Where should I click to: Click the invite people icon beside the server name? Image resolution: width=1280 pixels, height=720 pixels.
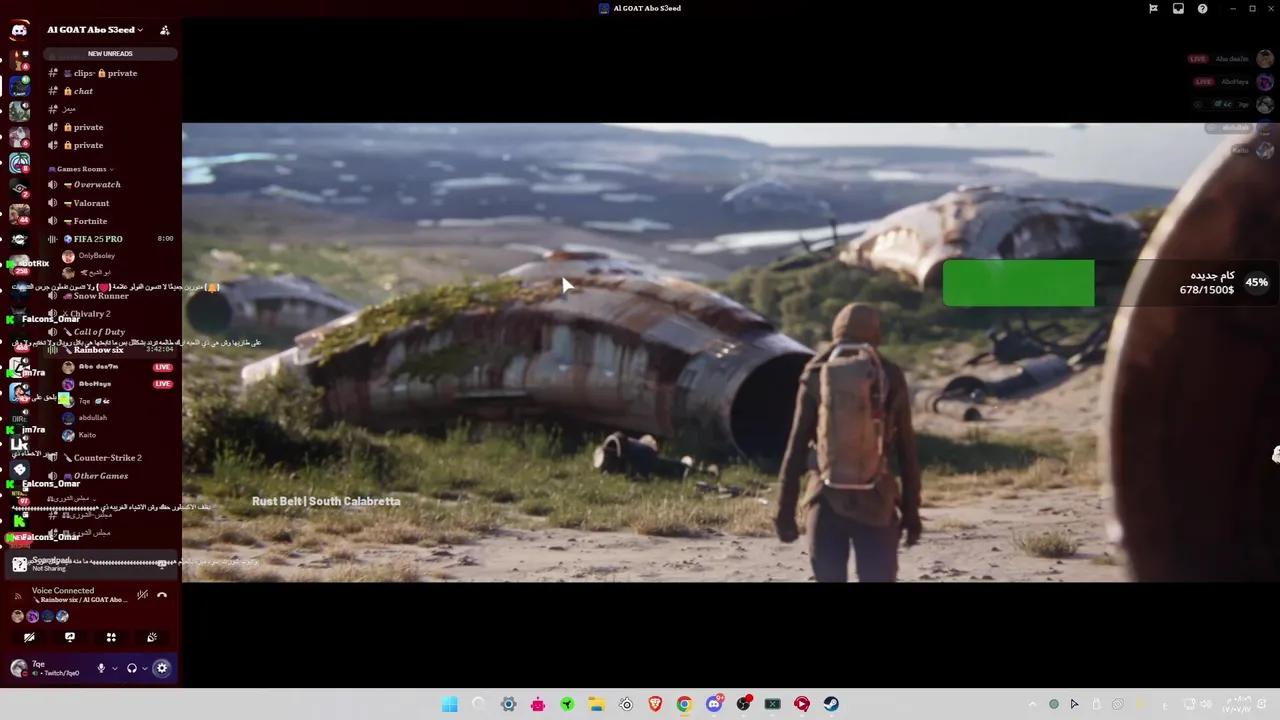tap(165, 30)
